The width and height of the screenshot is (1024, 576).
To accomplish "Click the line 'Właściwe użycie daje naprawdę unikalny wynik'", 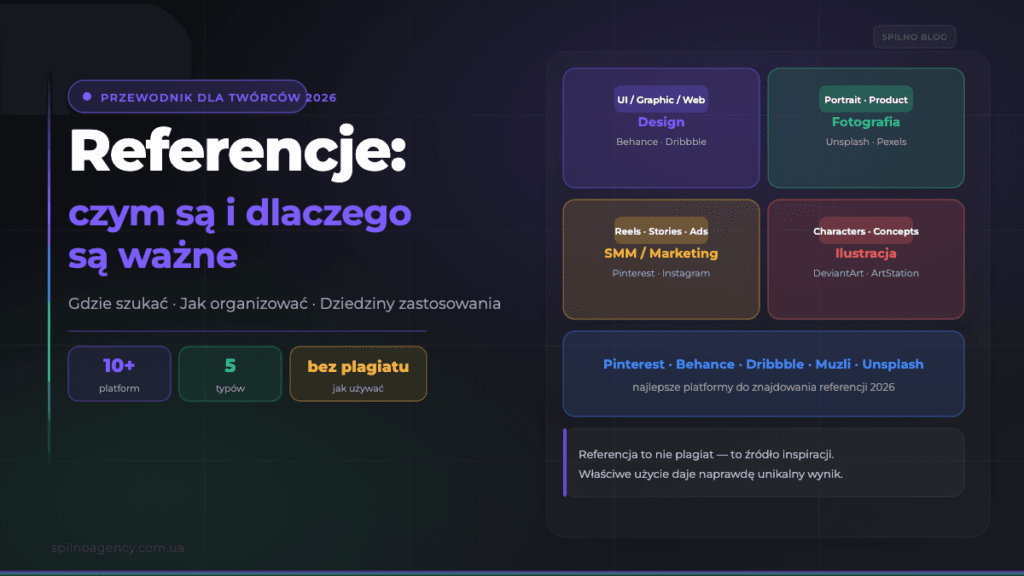I will click(x=710, y=474).
